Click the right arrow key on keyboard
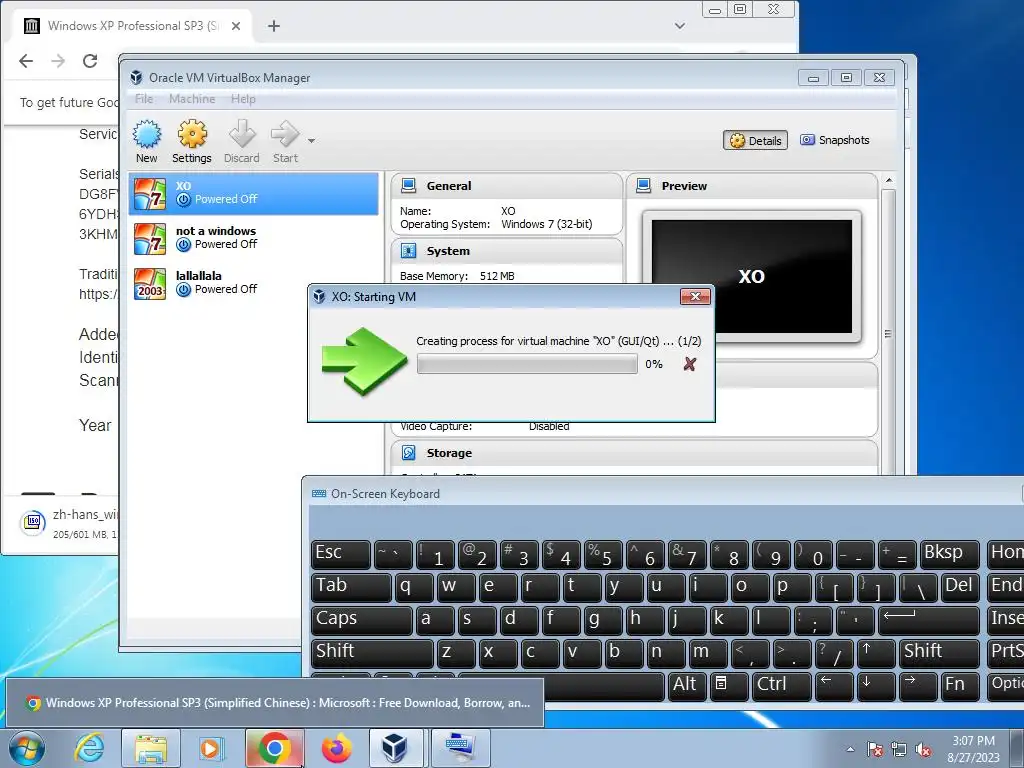Viewport: 1024px width, 768px height. point(918,685)
